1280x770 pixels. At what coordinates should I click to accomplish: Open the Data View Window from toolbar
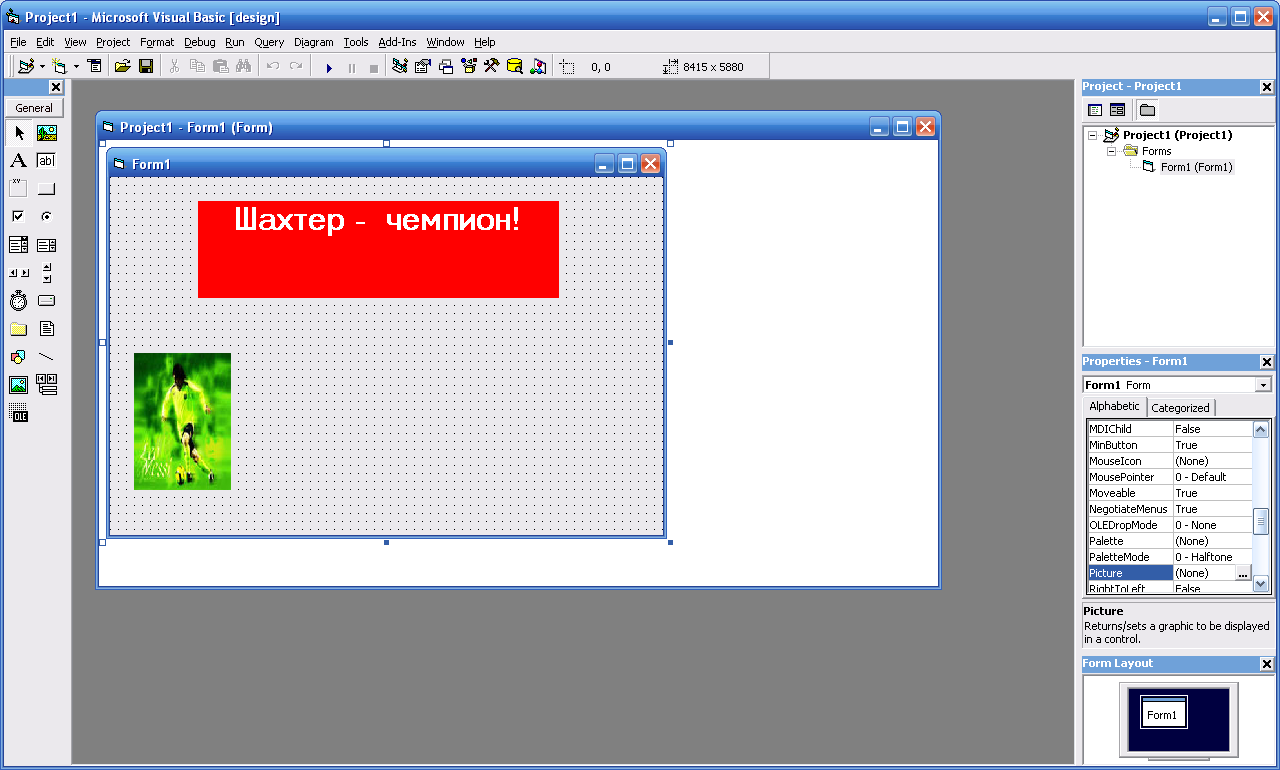[x=515, y=67]
